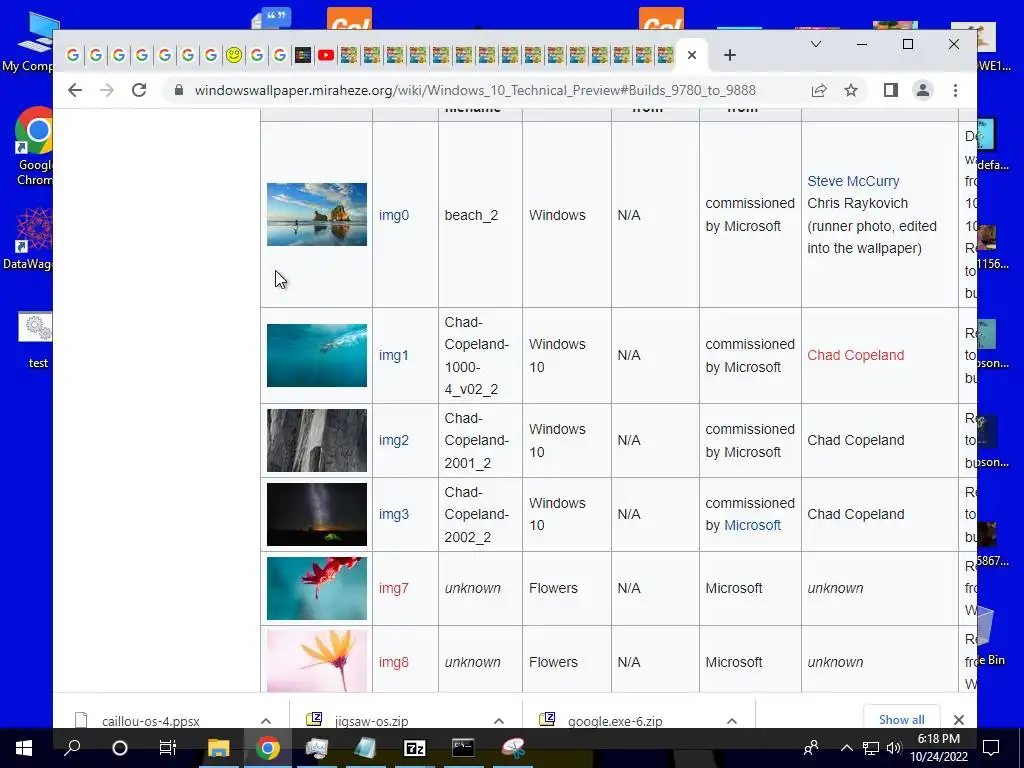
Task: Go back to the previous page
Action: 75,90
